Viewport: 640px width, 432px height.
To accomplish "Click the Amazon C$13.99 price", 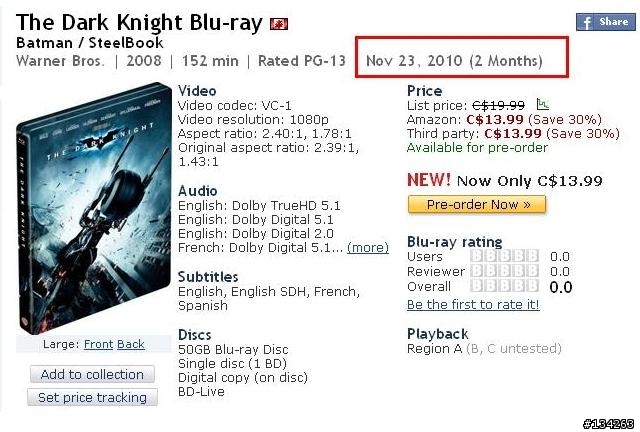I will (495, 120).
